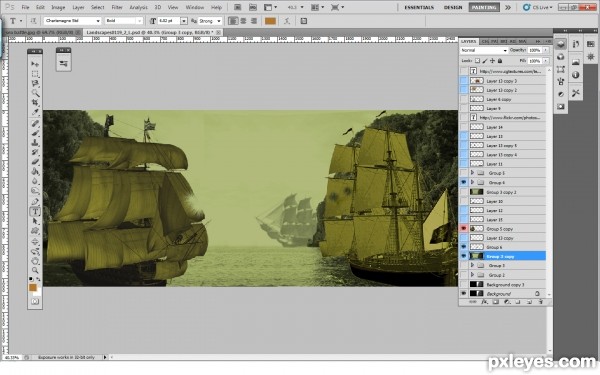
Task: Click the Quick Mask mode icon
Action: pos(35,302)
